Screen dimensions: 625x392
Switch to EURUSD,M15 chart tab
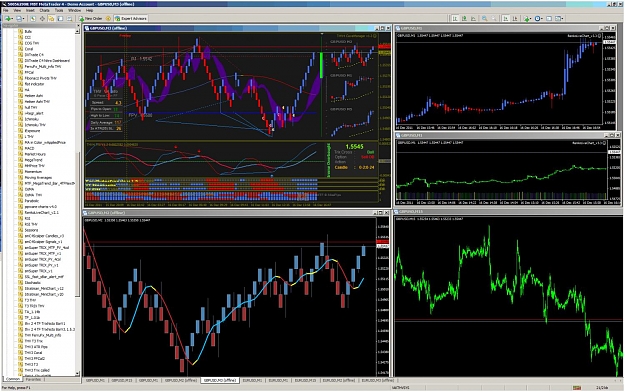tap(305, 381)
